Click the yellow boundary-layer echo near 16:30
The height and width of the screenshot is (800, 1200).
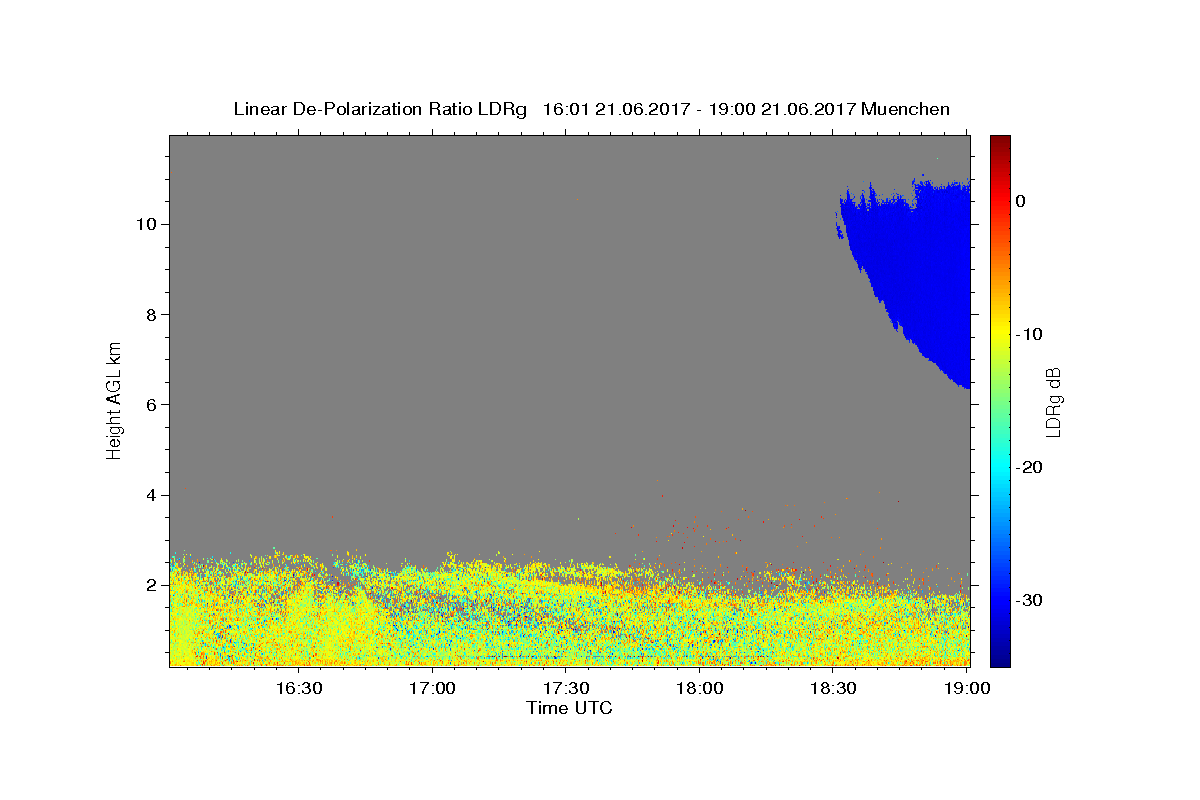tap(300, 625)
